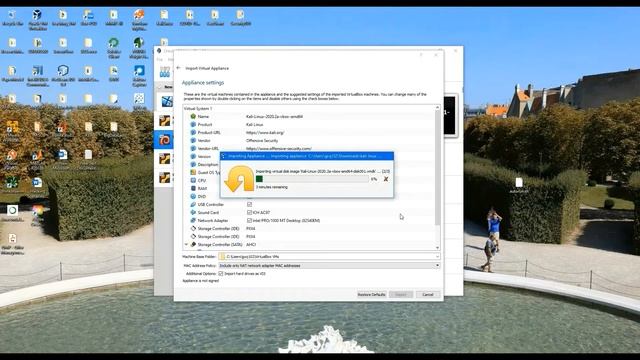Click the settings list scroll-down arrow
This screenshot has width=640, height=360.
pos(438,247)
